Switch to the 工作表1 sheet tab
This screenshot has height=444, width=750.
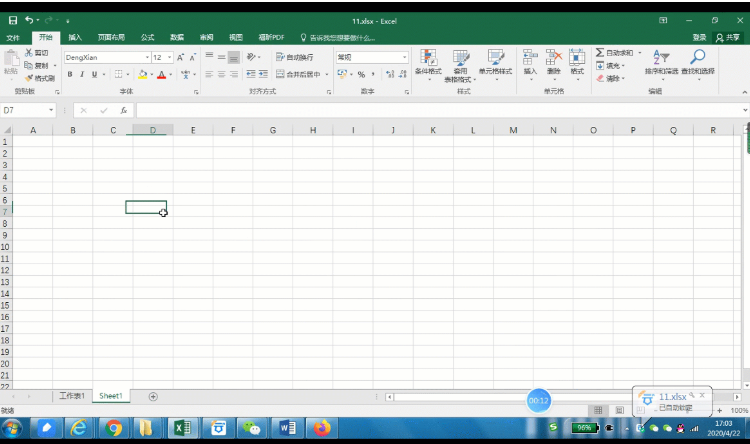(x=70, y=396)
